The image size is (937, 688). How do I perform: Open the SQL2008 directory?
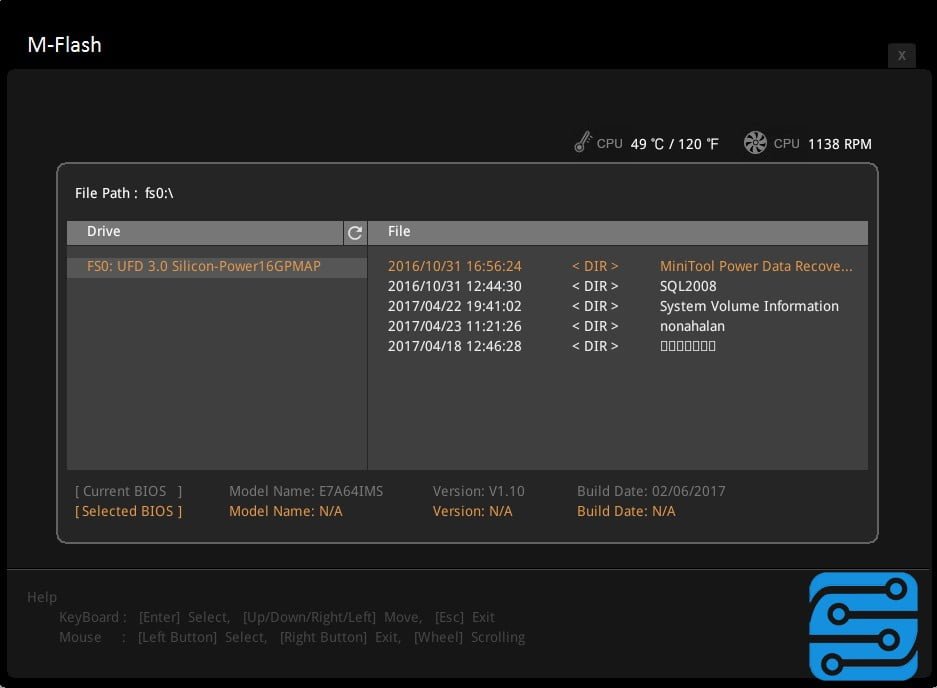point(688,287)
